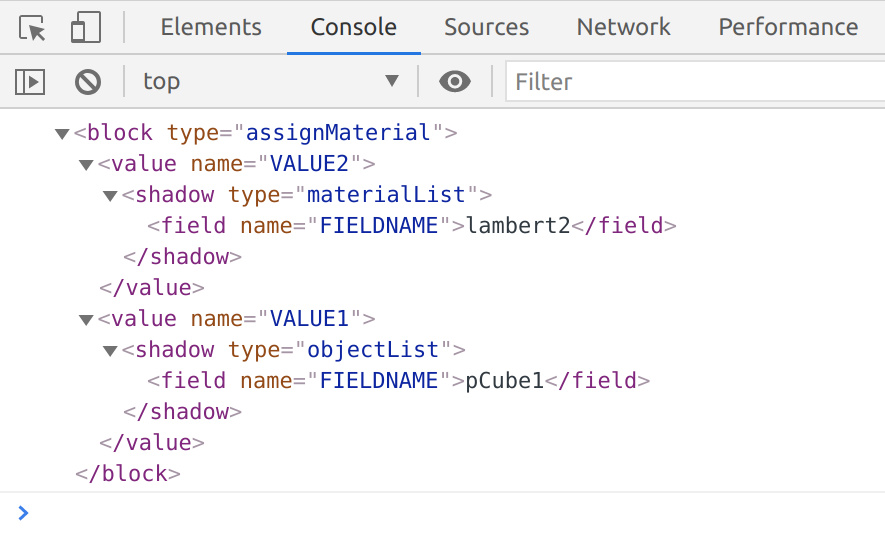Collapse the value VALUE2 node
This screenshot has height=534, width=885.
pos(86,165)
